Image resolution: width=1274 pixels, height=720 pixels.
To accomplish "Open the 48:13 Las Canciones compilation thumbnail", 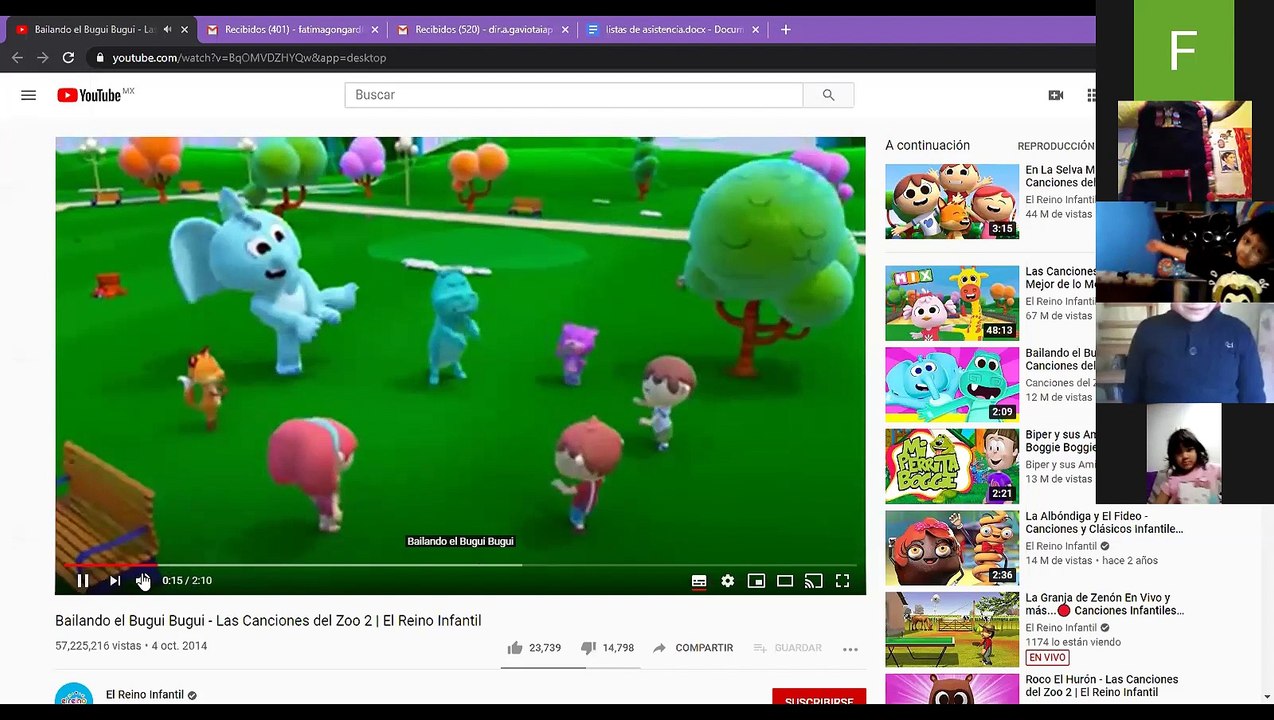I will click(952, 303).
